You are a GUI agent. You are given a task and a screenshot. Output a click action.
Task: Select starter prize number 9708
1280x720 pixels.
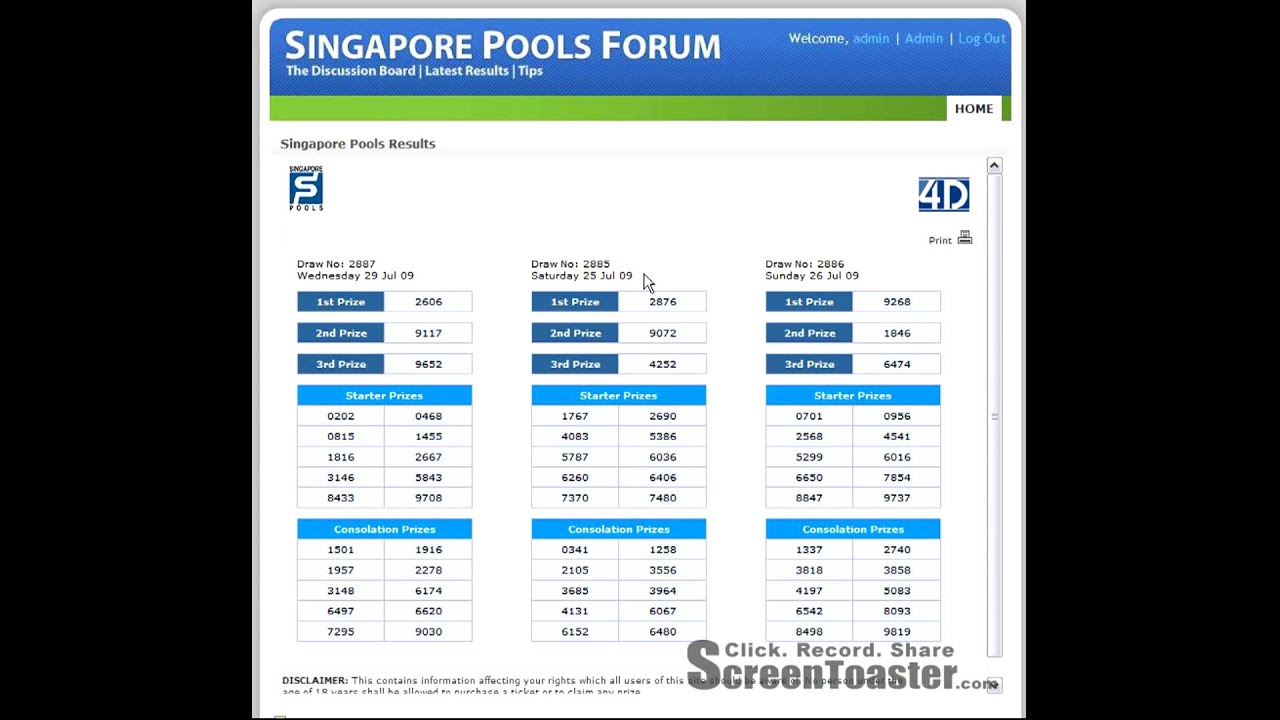428,498
